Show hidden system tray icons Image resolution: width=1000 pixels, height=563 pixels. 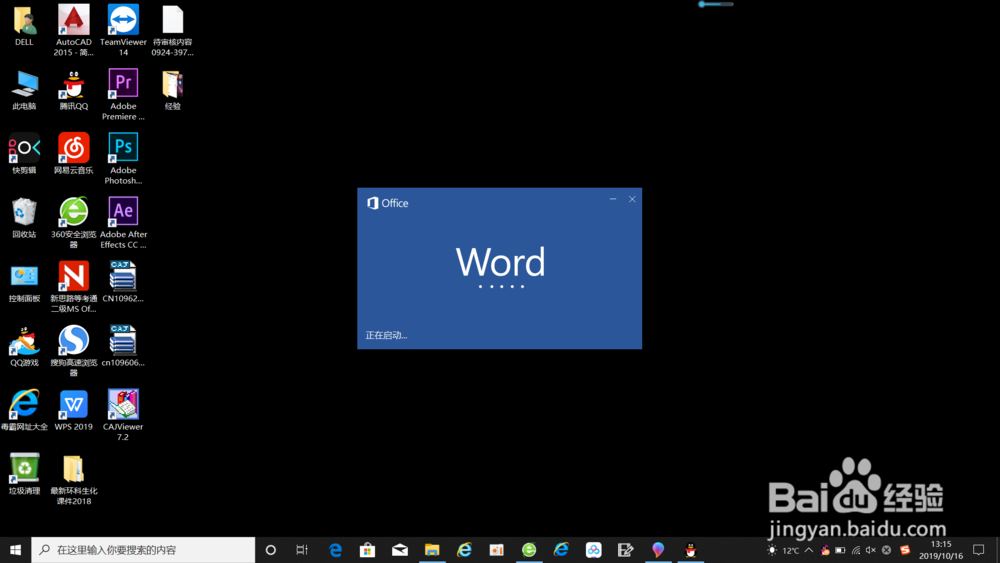pos(809,550)
